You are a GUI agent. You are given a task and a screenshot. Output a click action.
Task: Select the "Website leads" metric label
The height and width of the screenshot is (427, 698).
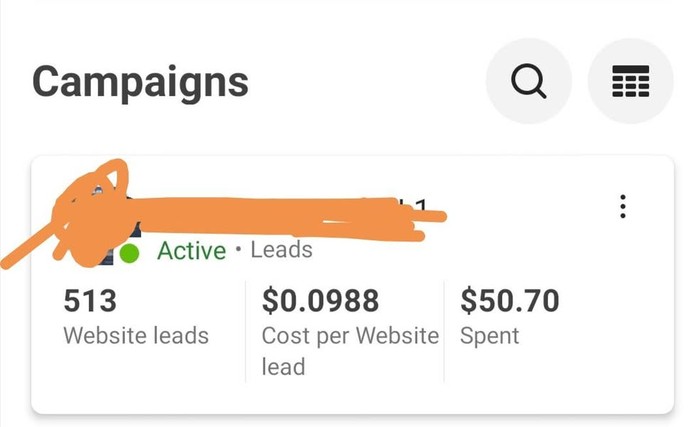tap(136, 335)
